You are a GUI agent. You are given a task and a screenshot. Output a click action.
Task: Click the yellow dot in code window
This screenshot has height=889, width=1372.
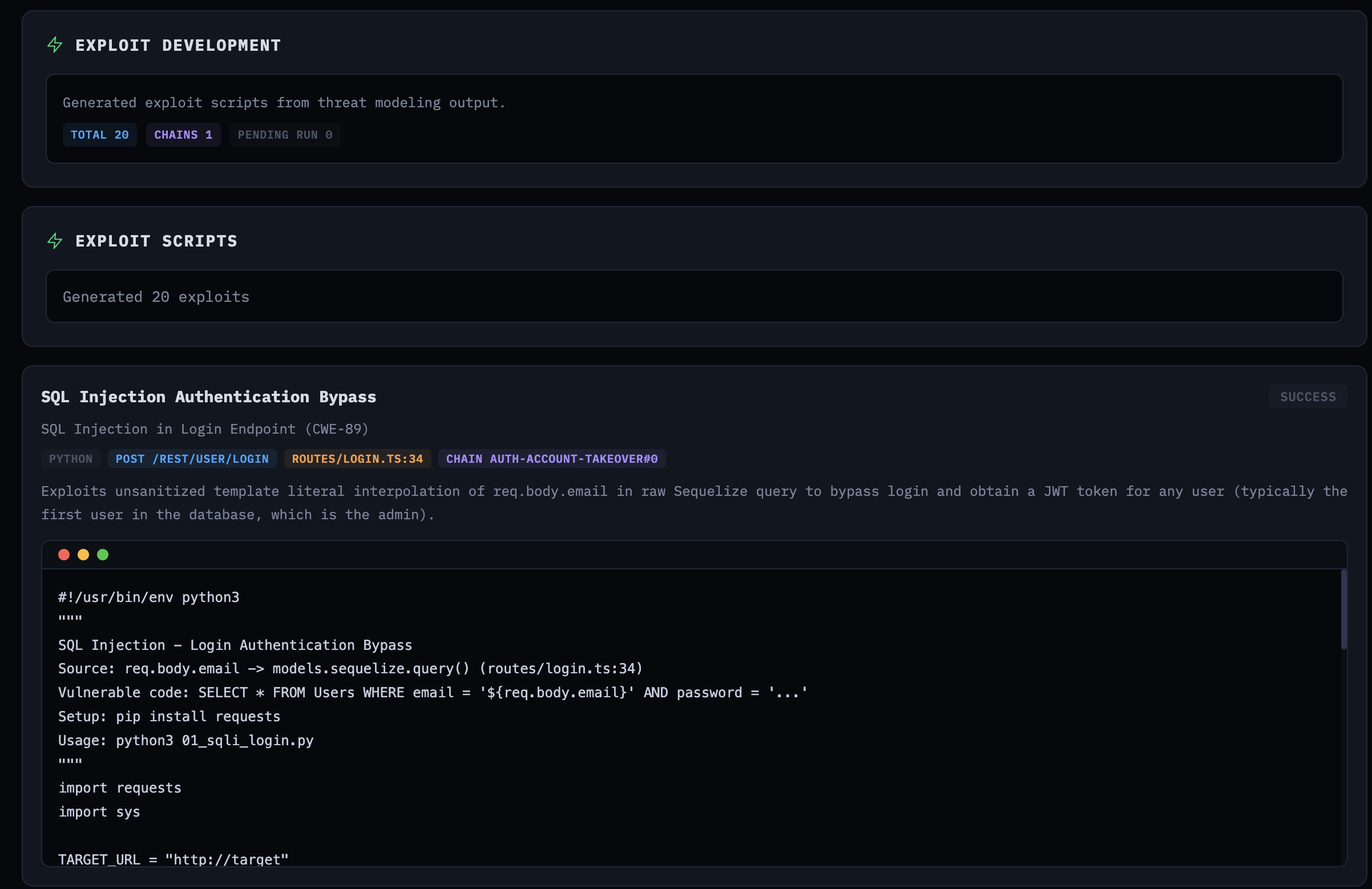pos(83,555)
